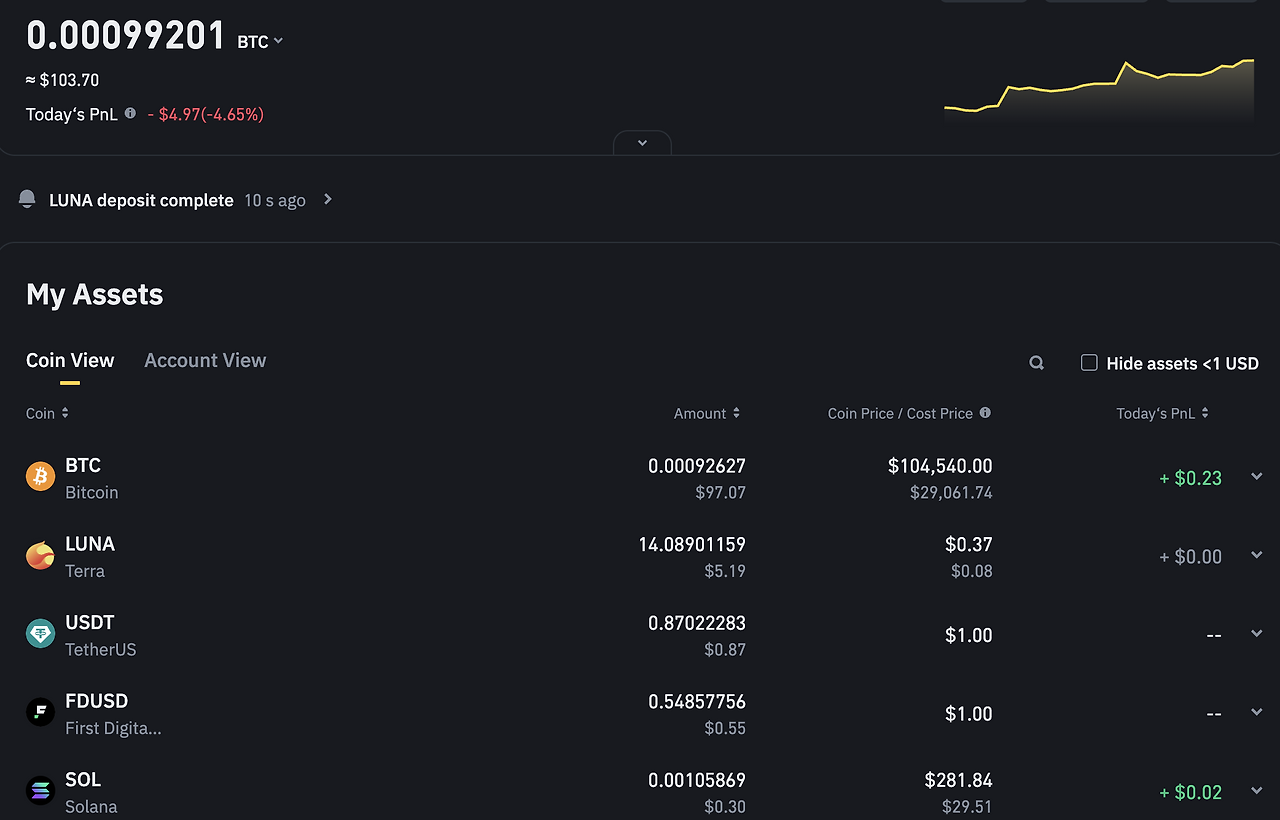Click the FDUSD amount 0.54857756
The height and width of the screenshot is (820, 1280).
coord(697,702)
